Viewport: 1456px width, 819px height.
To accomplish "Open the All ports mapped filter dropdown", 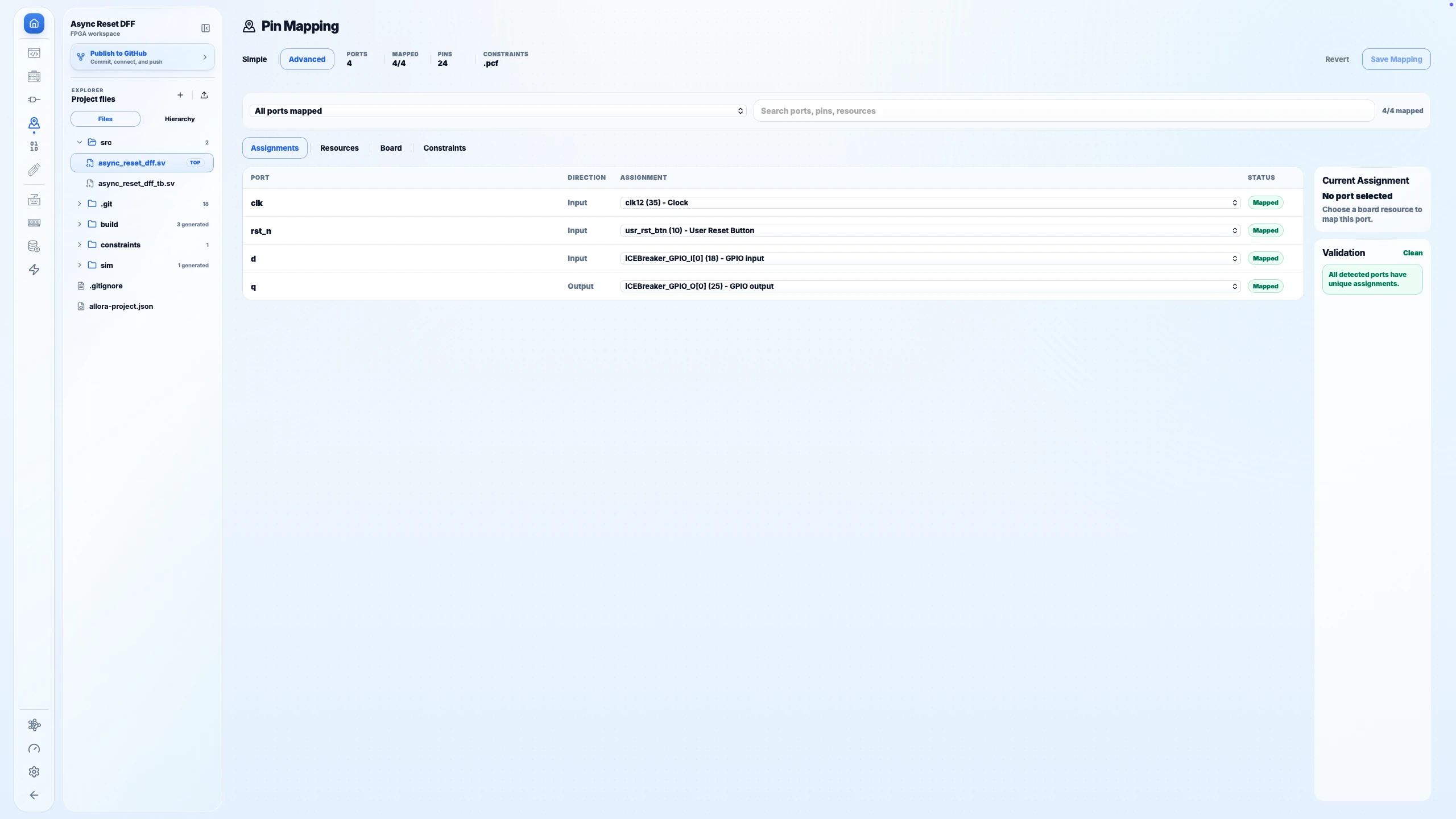I will tap(498, 111).
